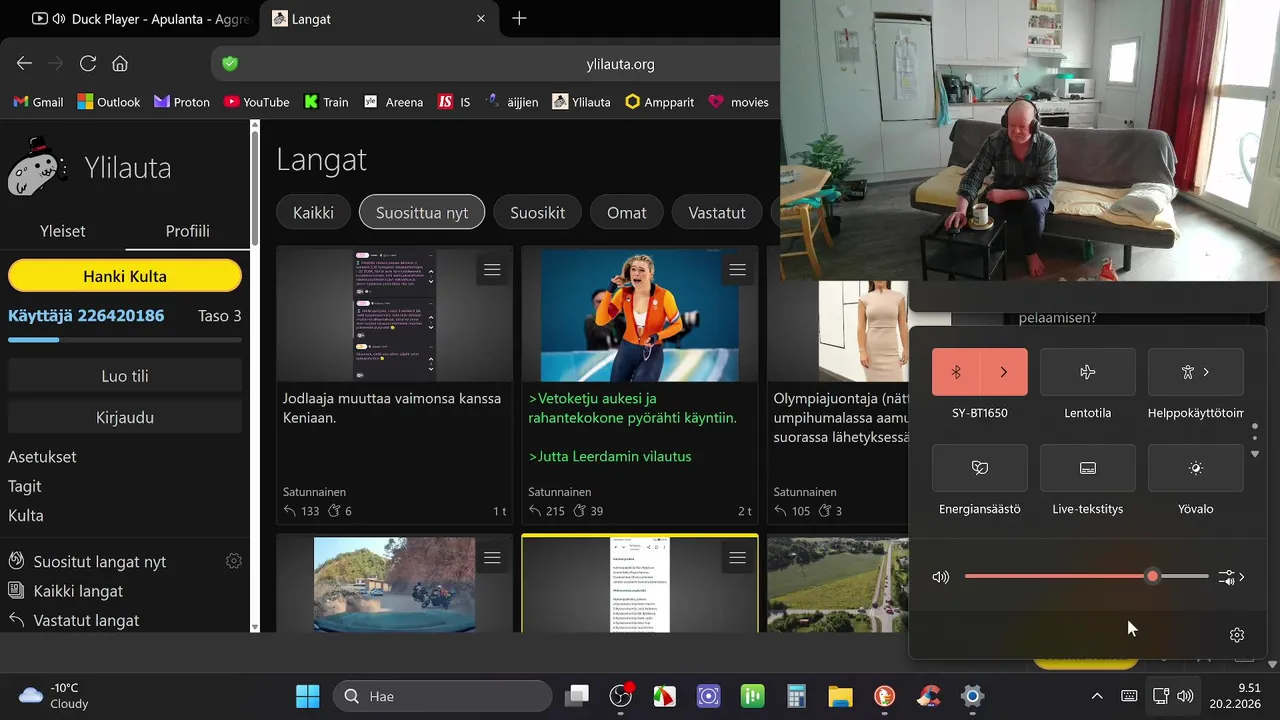This screenshot has width=1280, height=720.
Task: Open Tagit link in sidebar
Action: [25, 486]
